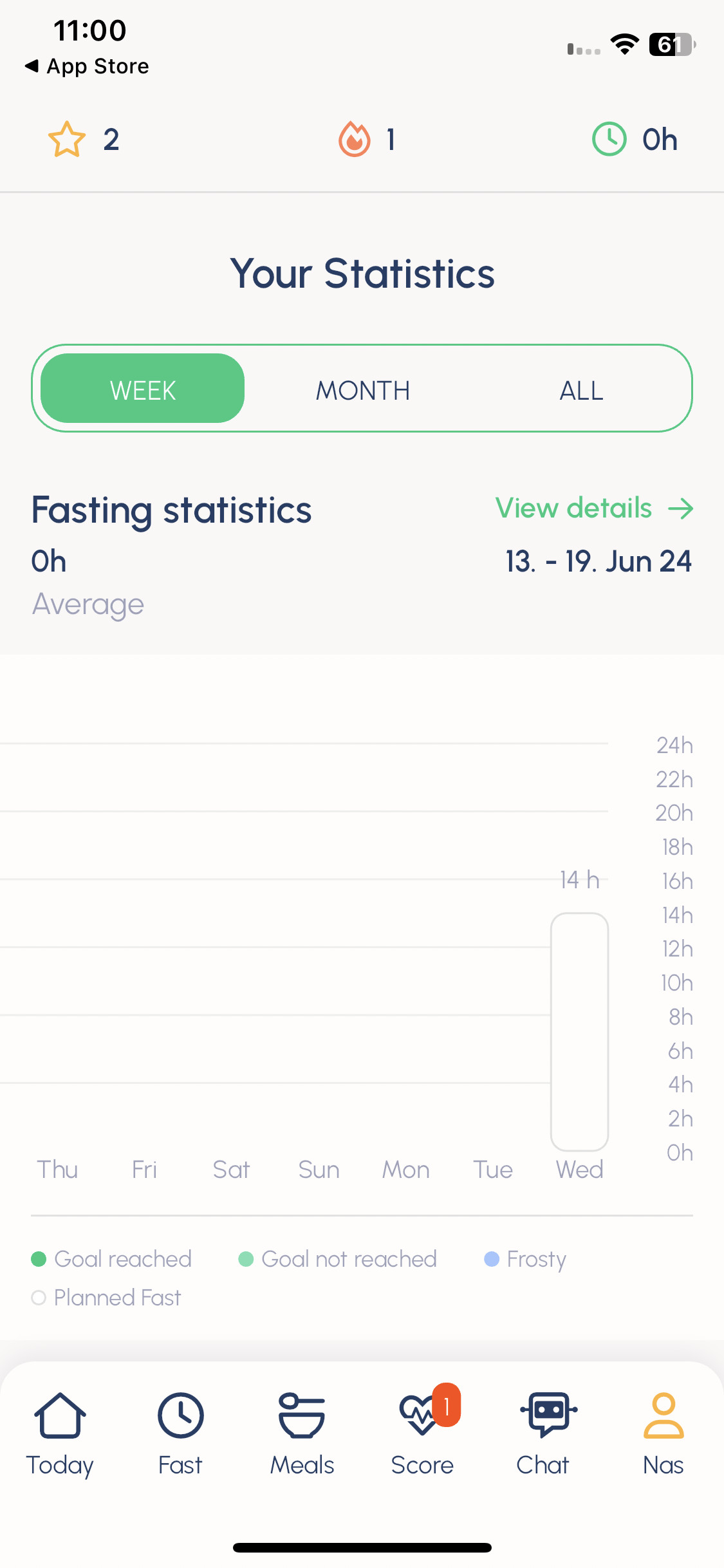The image size is (724, 1568).
Task: Open the Score heart tab
Action: [x=423, y=1433]
